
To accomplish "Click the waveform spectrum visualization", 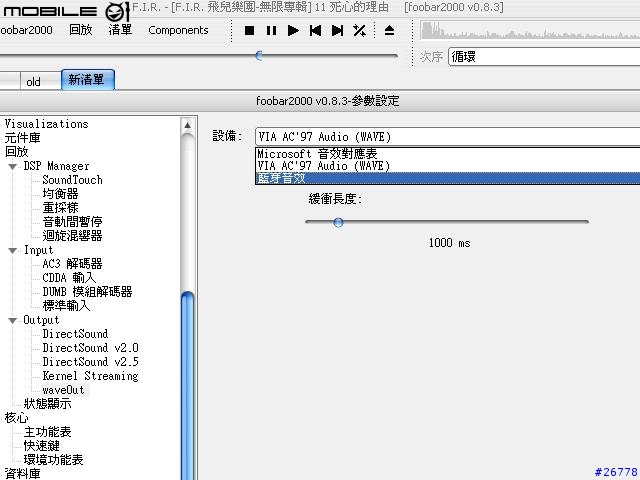I will point(530,31).
